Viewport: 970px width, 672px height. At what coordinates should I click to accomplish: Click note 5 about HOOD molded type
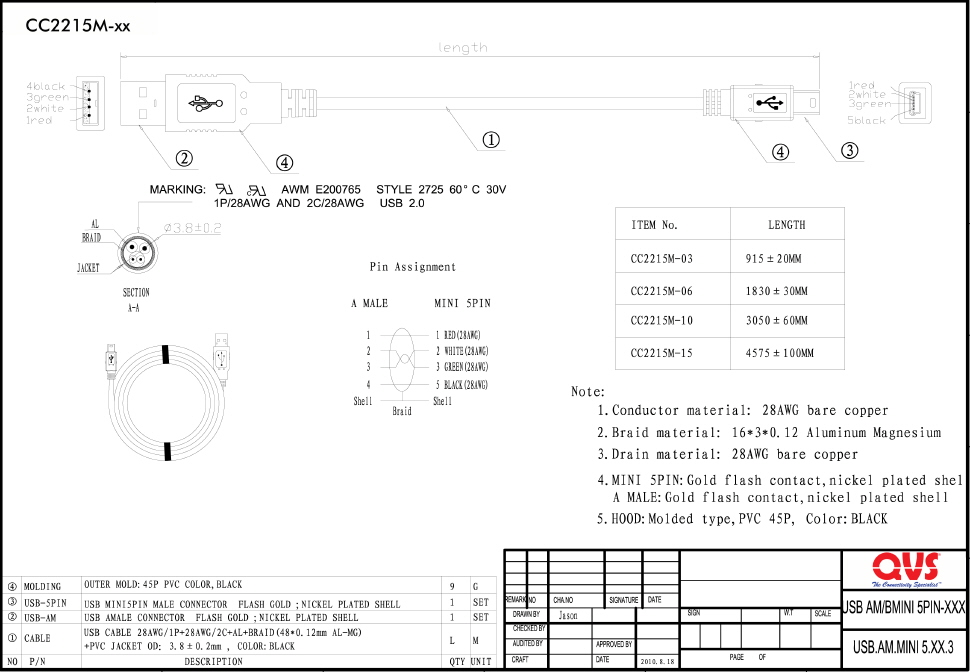742,519
